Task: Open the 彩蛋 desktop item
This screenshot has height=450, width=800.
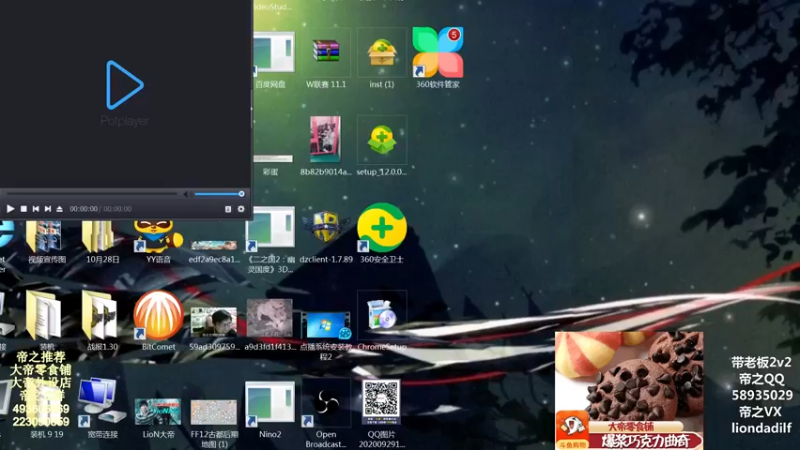Action: pyautogui.click(x=271, y=164)
